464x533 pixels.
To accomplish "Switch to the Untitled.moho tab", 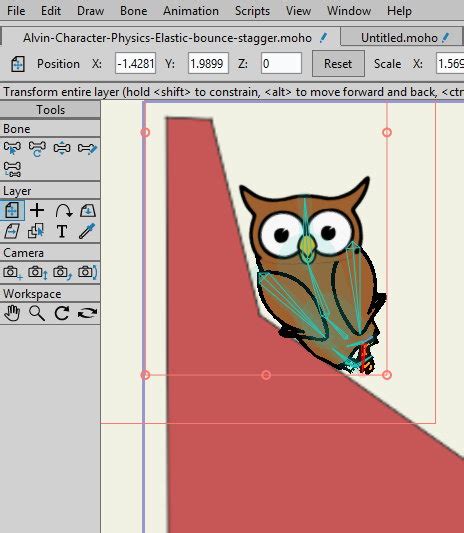I will click(399, 37).
